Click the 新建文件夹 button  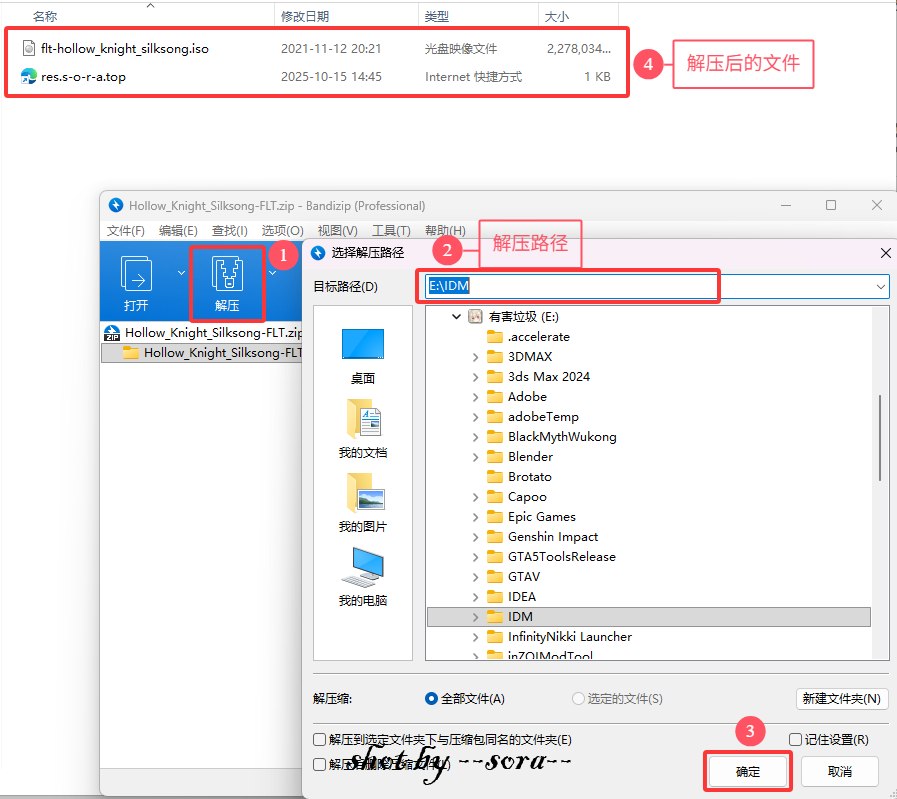pyautogui.click(x=842, y=699)
